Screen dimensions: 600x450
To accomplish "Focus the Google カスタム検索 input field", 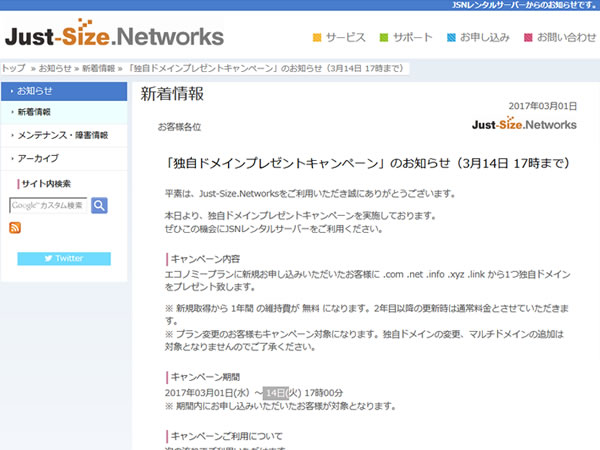I will tap(48, 205).
